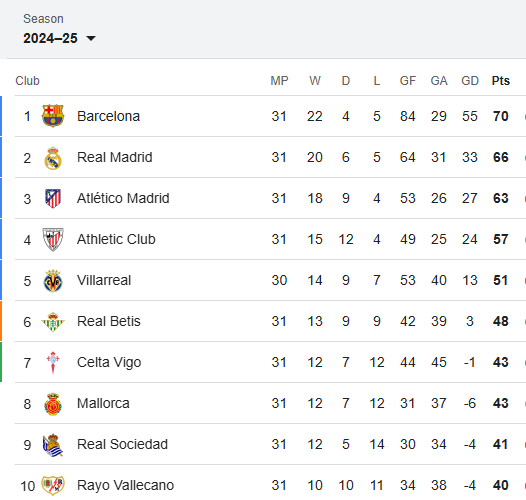This screenshot has width=526, height=500.
Task: Click the Athletic Club crest
Action: [53, 240]
